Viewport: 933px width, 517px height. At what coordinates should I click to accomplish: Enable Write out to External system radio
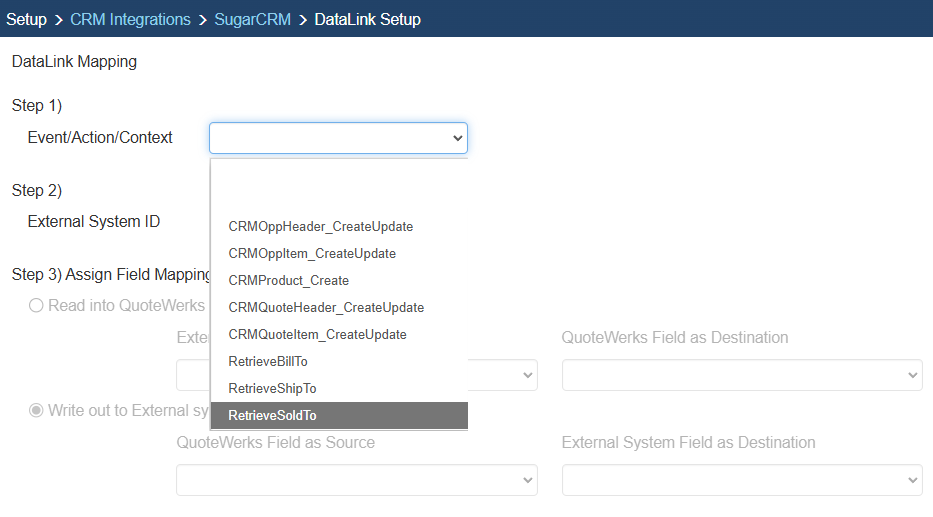pos(36,410)
